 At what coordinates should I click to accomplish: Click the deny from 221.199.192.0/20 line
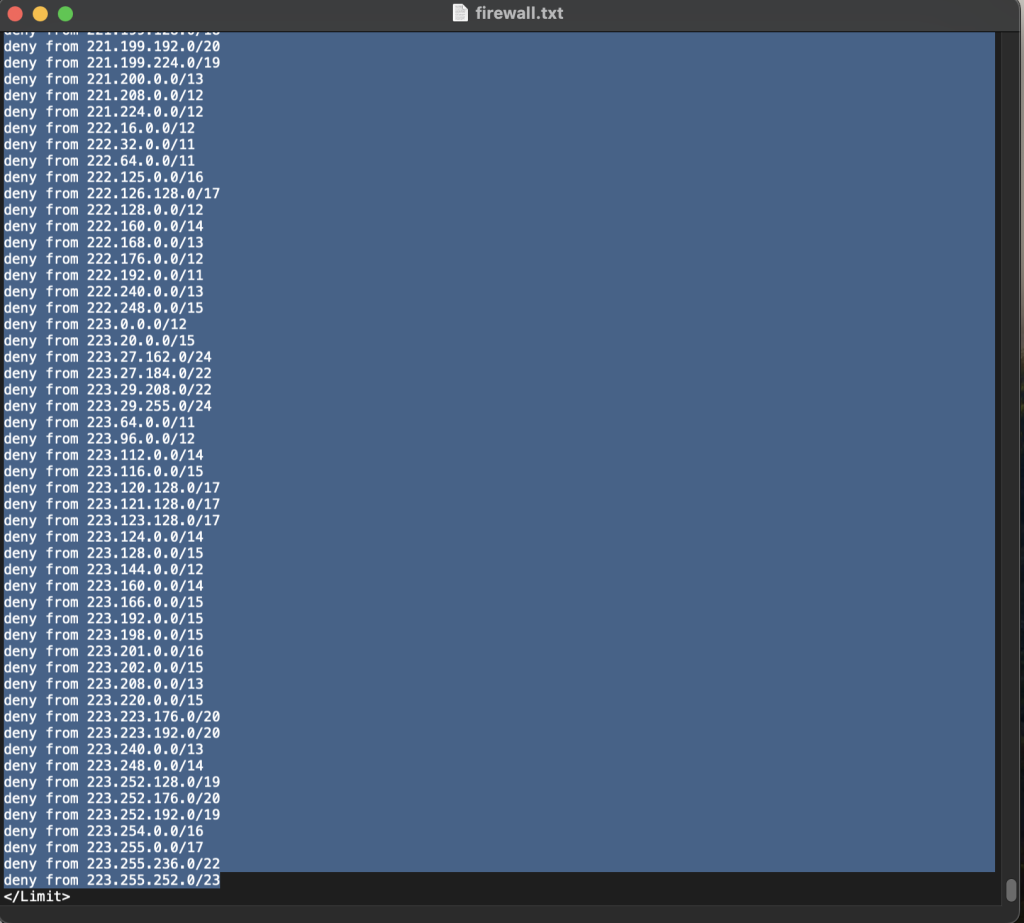[111, 46]
